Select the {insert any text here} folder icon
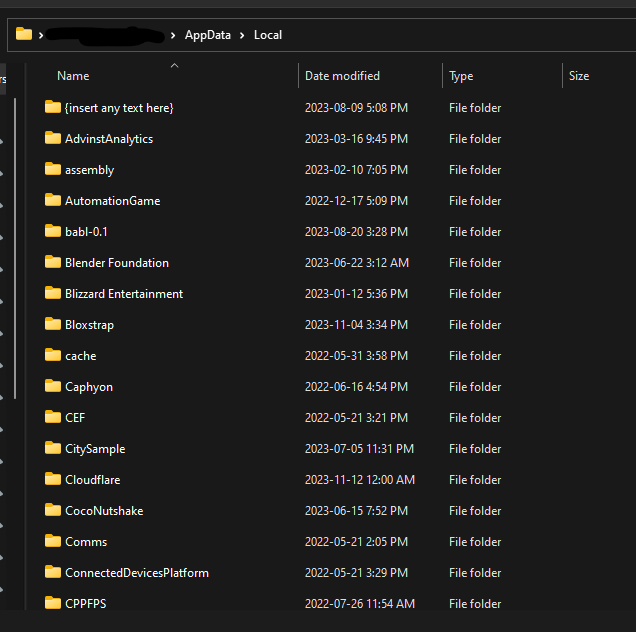This screenshot has height=632, width=636. point(53,107)
